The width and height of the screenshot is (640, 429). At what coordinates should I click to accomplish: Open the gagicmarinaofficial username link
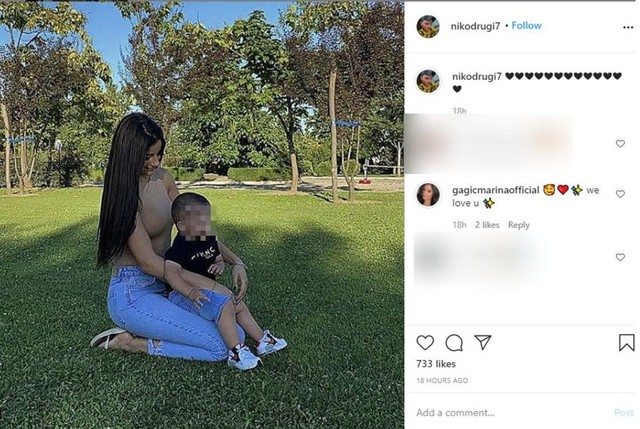point(496,190)
